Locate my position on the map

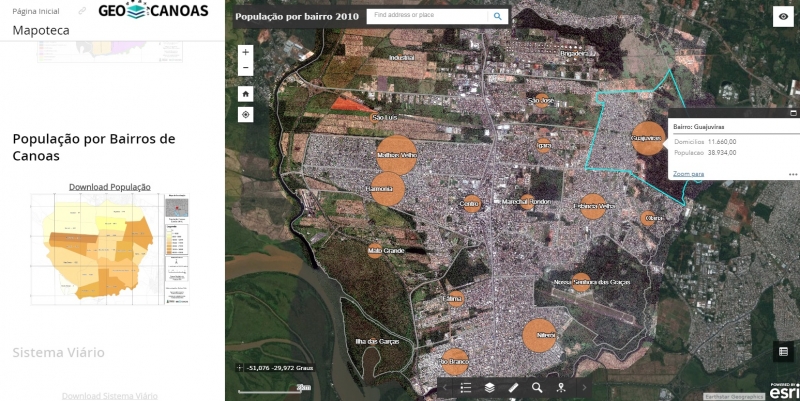tap(245, 115)
